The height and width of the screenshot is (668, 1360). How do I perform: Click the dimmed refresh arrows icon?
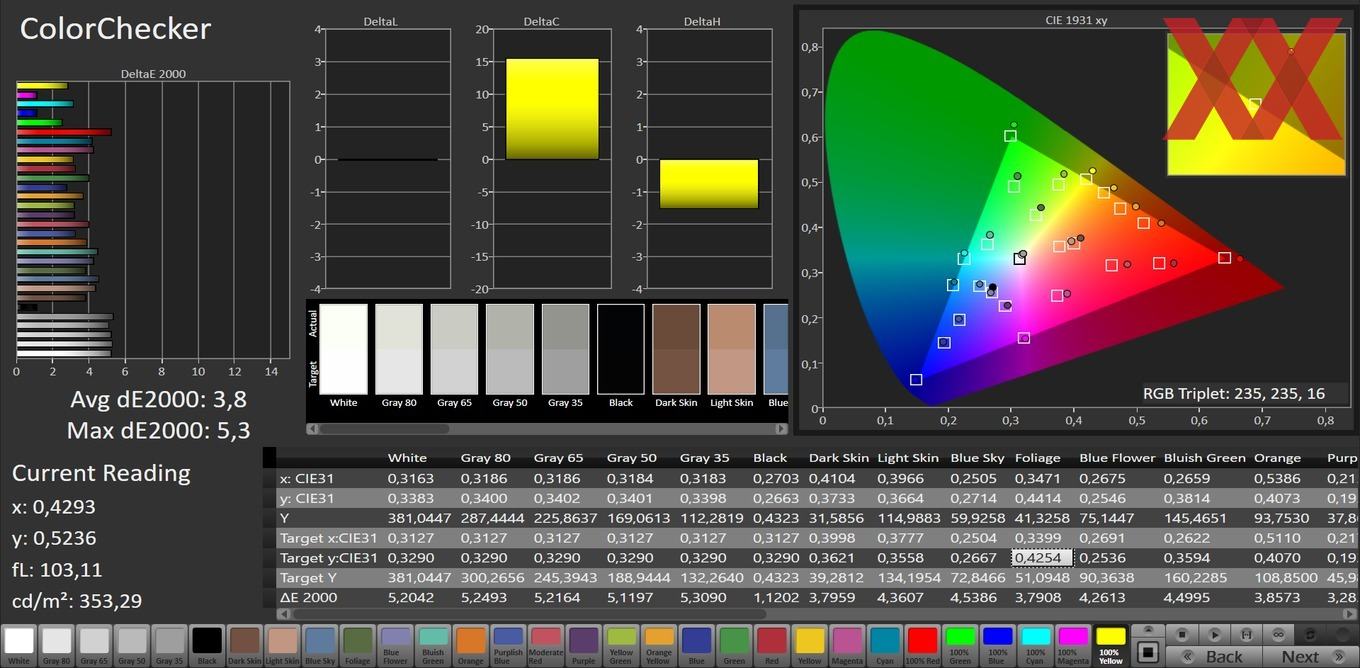(x=1310, y=634)
